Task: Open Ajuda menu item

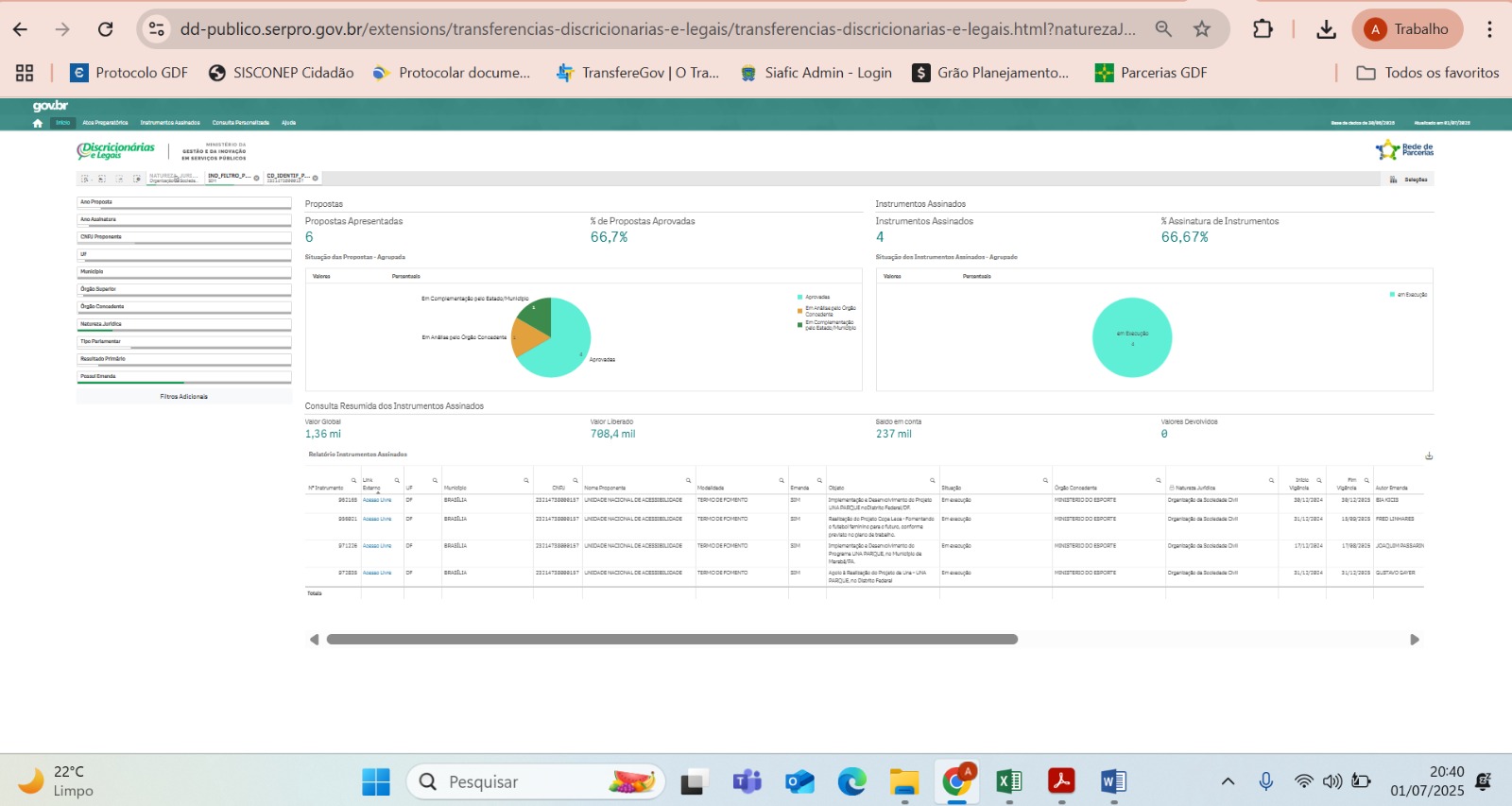Action: click(x=288, y=123)
